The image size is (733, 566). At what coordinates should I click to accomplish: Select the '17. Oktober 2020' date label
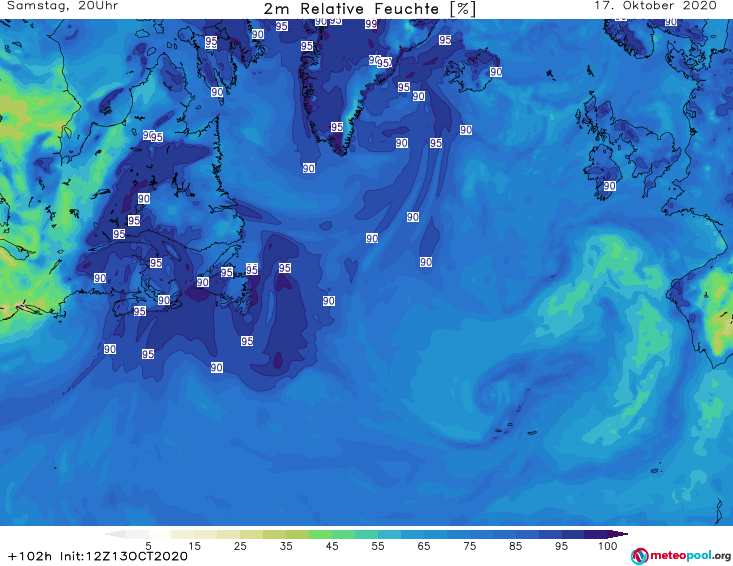[x=655, y=6]
